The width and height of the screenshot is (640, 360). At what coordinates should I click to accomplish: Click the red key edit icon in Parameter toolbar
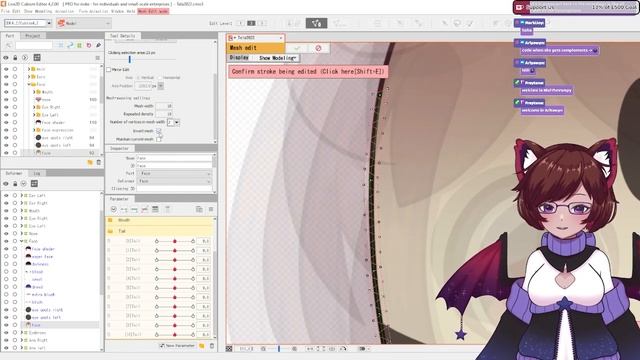tap(144, 209)
